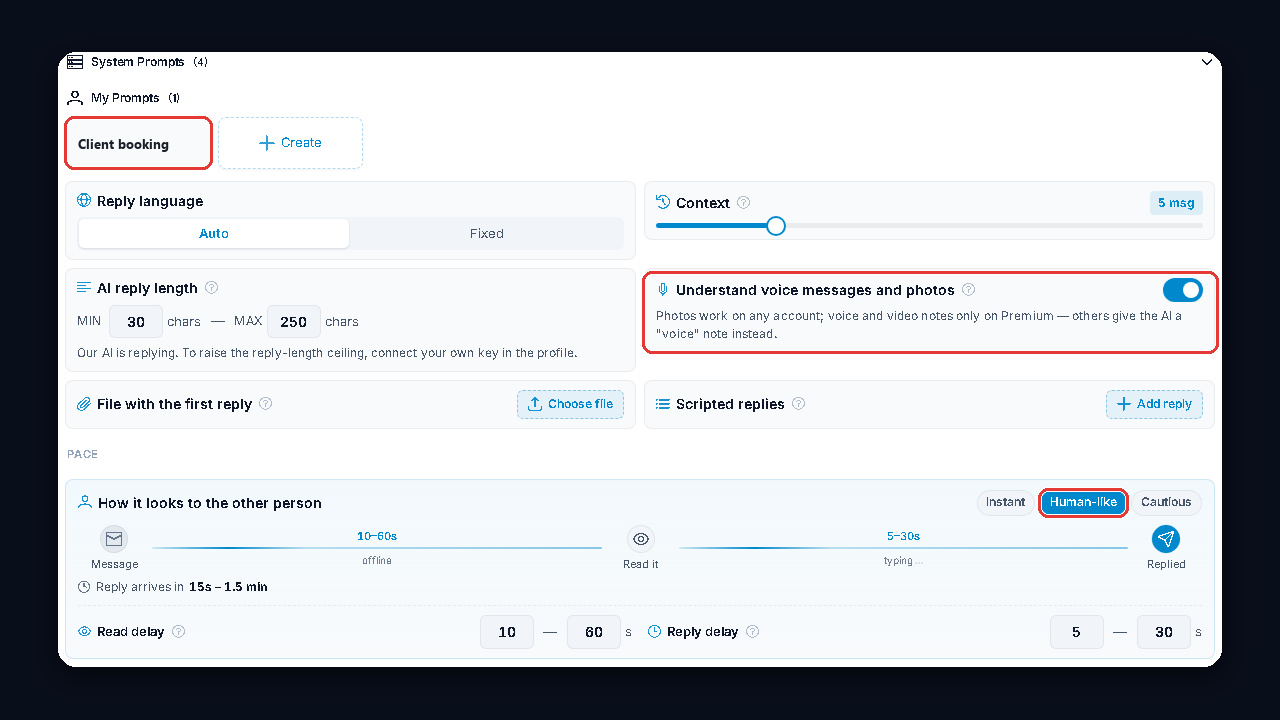Viewport: 1280px width, 720px height.
Task: Collapse the System Prompts section chevron
Action: pos(1206,62)
